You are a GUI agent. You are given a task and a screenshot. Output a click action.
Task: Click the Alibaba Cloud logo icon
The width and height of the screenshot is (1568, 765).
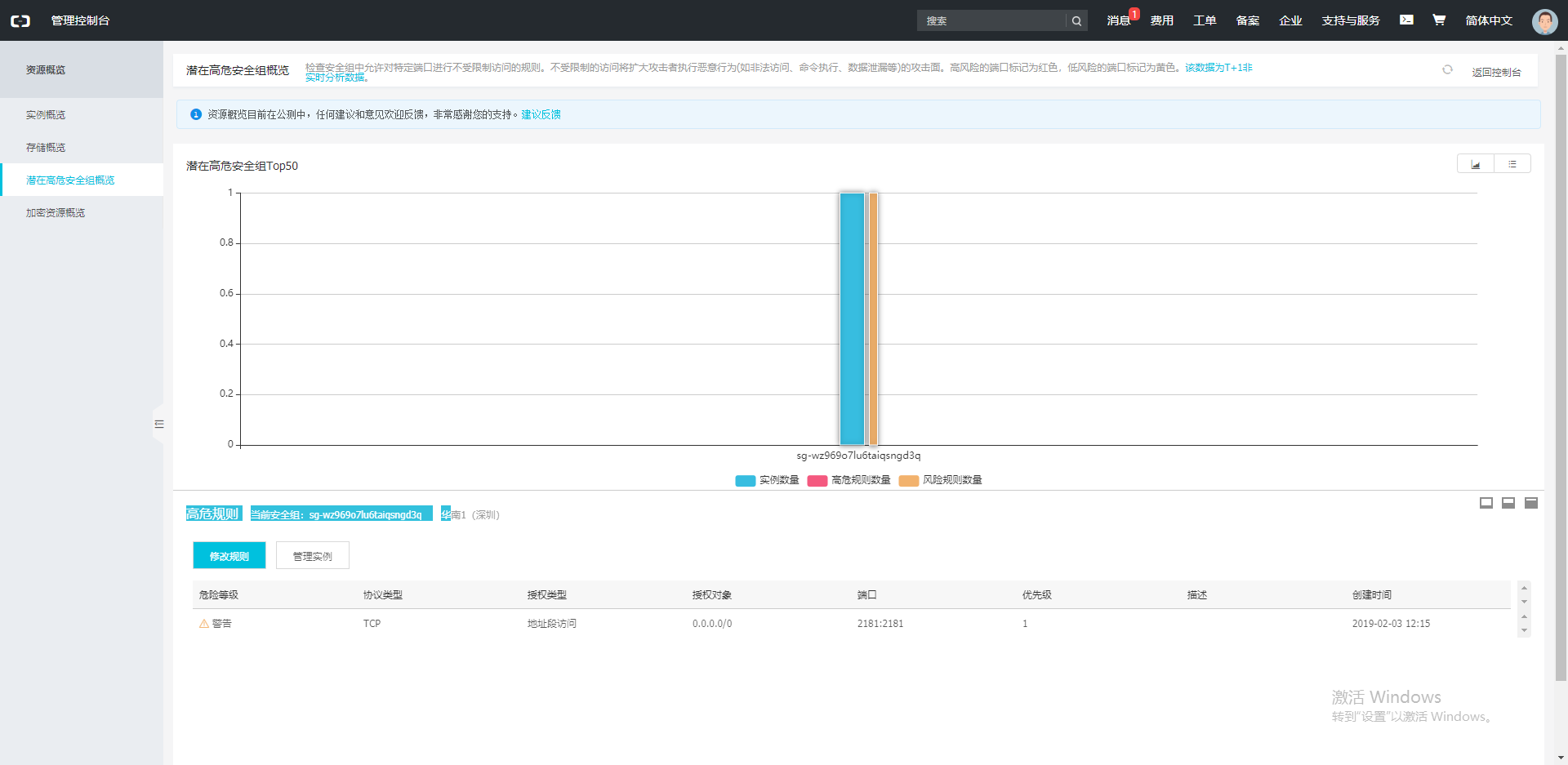coord(20,20)
